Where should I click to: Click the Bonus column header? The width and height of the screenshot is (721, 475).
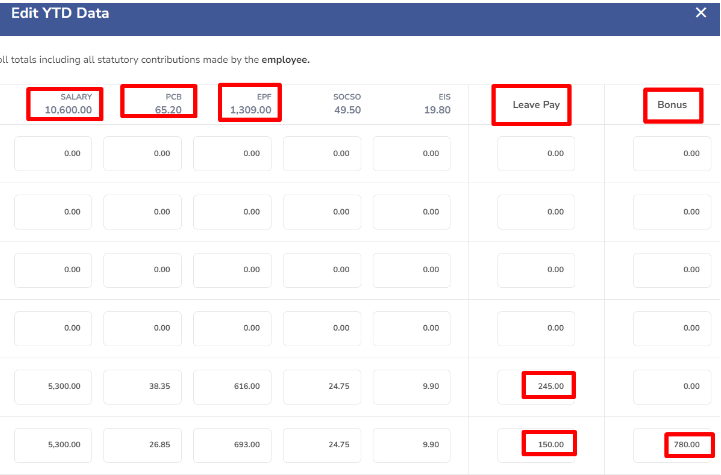pyautogui.click(x=672, y=105)
